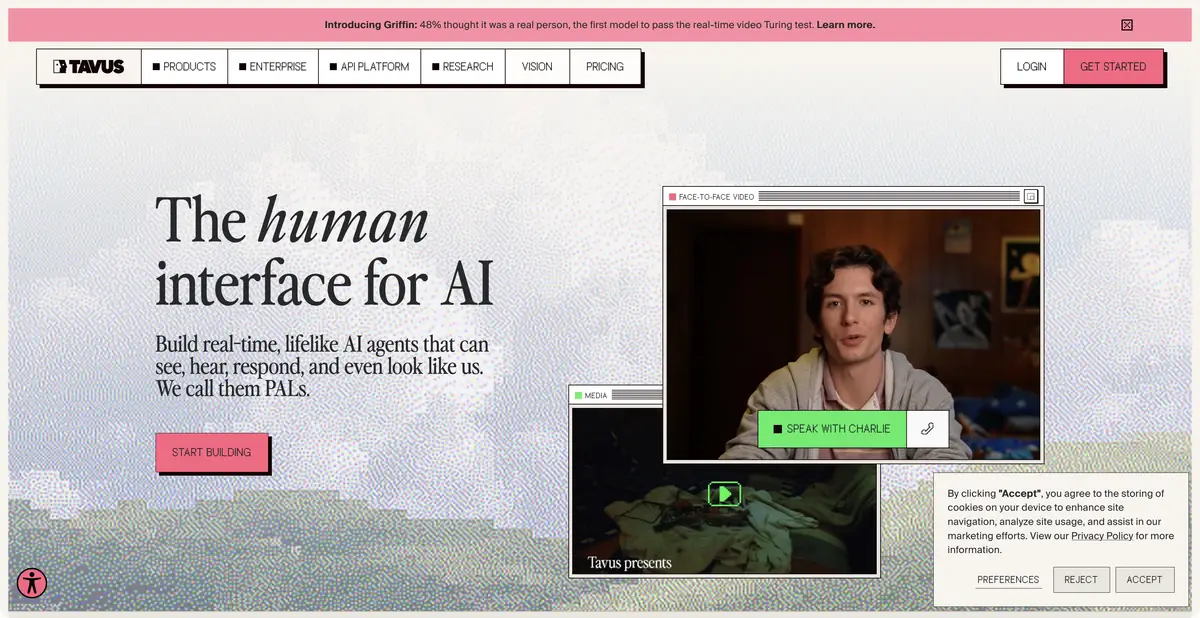The image size is (1200, 618).
Task: Start a conversation with Speak with Charlie
Action: 832,429
